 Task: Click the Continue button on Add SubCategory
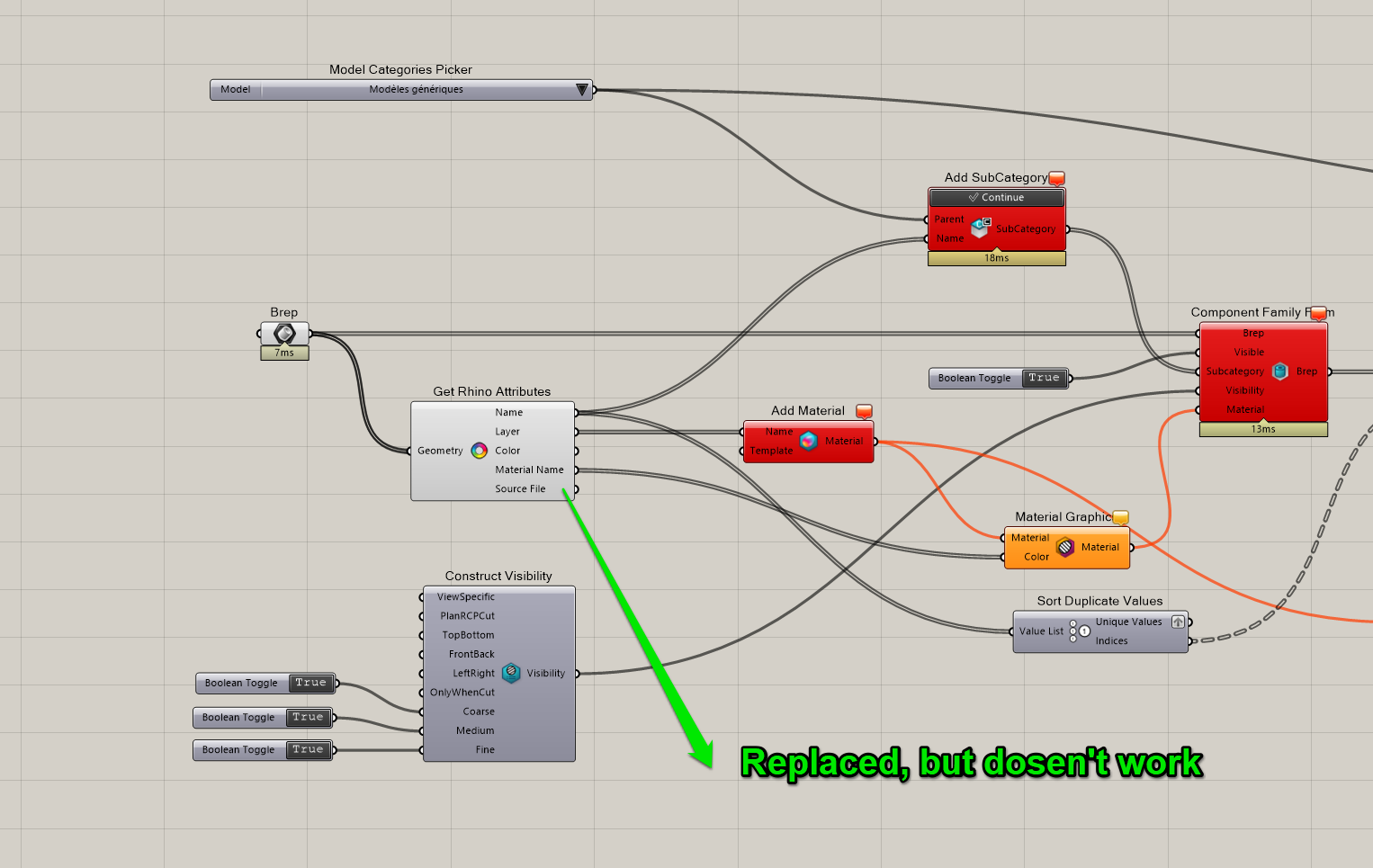(x=997, y=198)
